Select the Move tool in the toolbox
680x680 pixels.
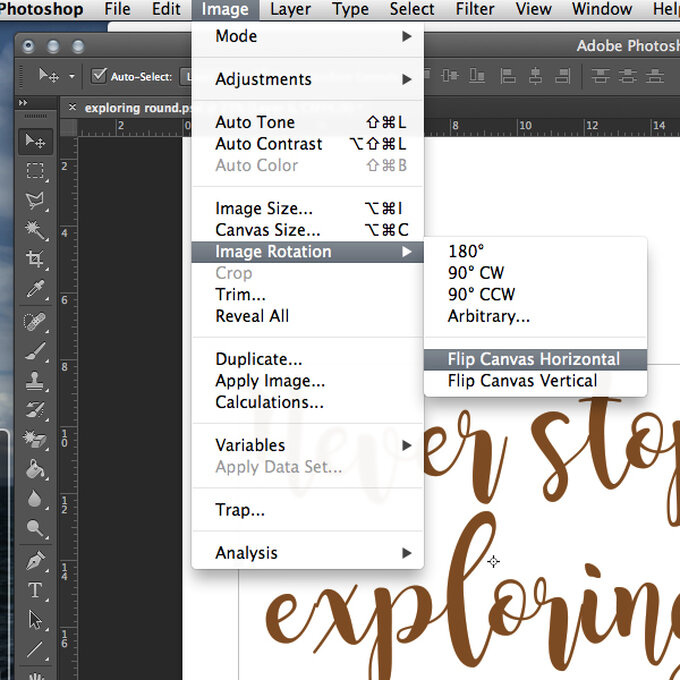pyautogui.click(x=36, y=142)
